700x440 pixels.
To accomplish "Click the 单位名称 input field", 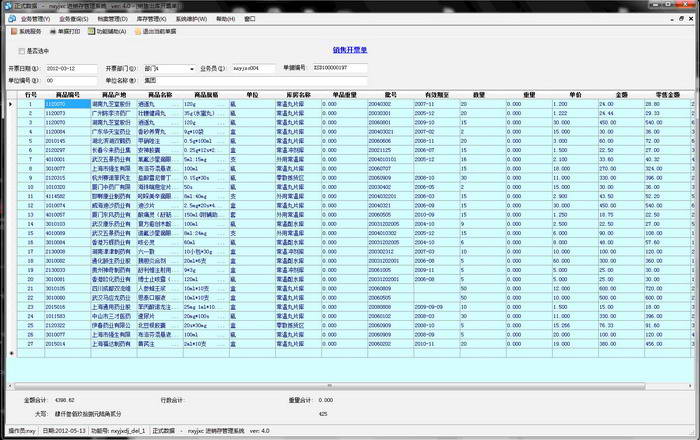I will 255,81.
